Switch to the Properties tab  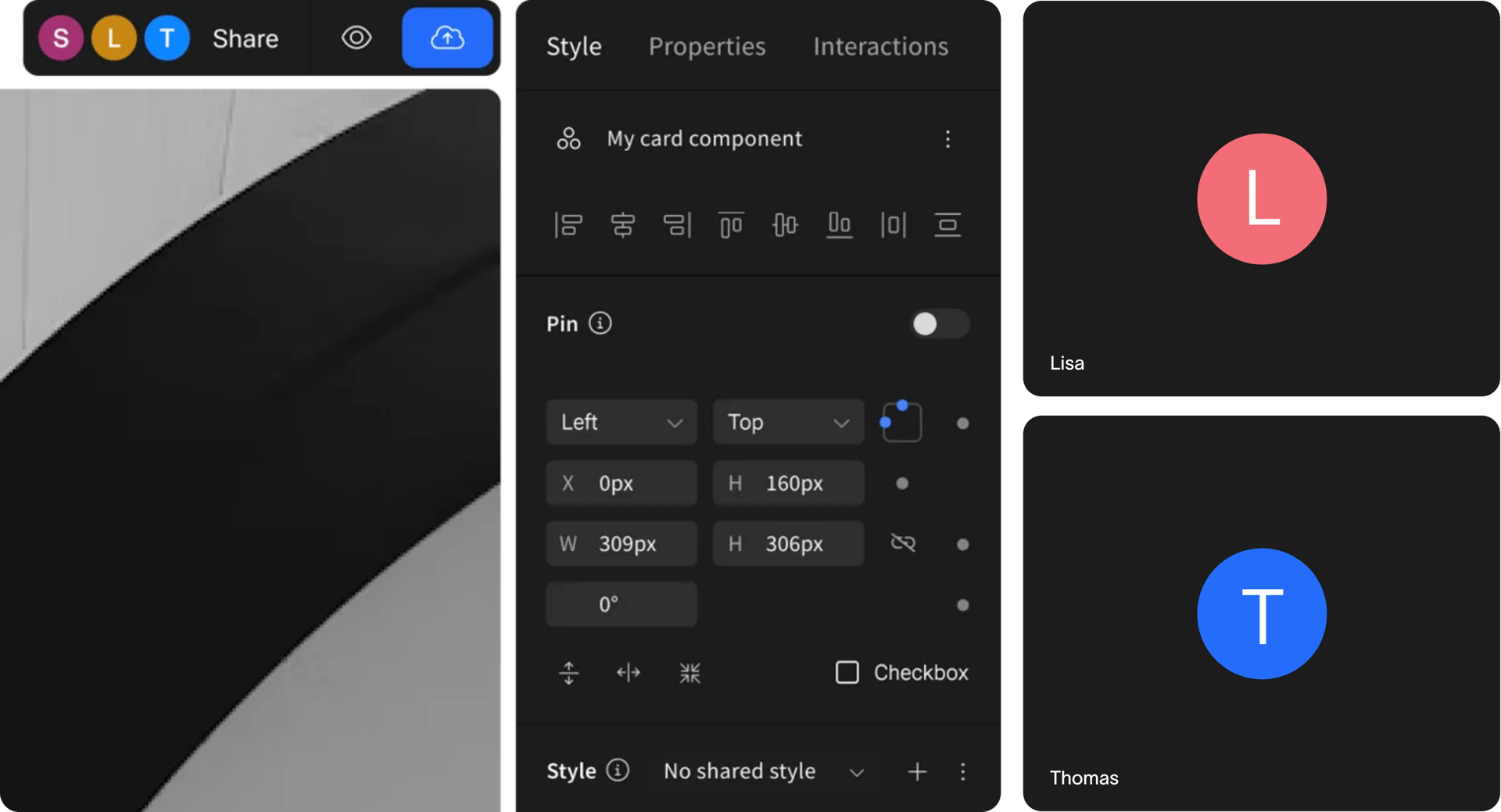pyautogui.click(x=707, y=46)
